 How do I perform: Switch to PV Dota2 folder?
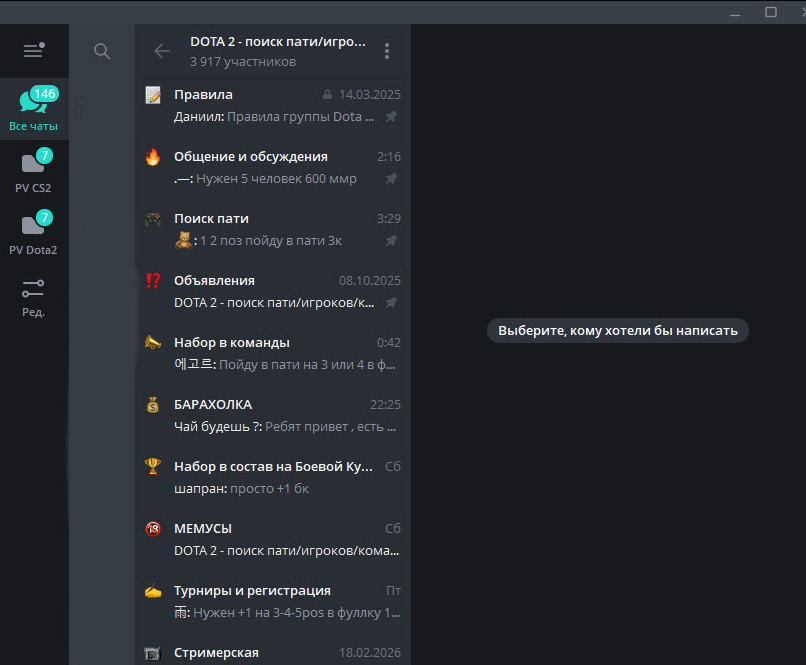pos(34,233)
